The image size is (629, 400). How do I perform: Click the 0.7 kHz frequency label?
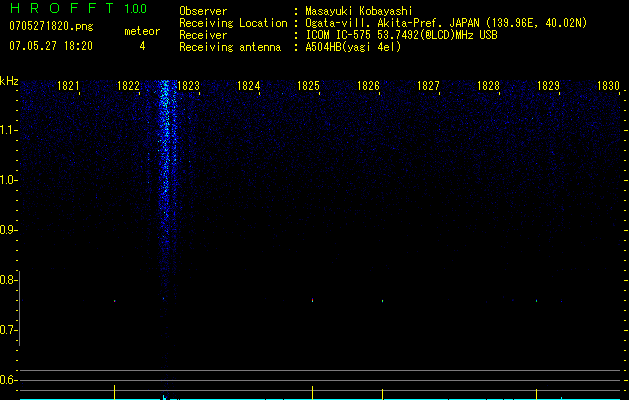click(x=8, y=330)
